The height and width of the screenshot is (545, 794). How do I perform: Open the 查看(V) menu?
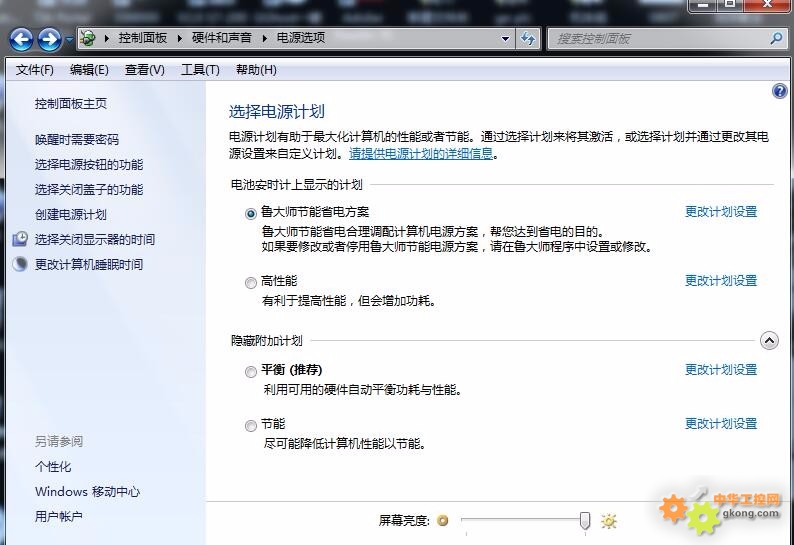[x=145, y=70]
